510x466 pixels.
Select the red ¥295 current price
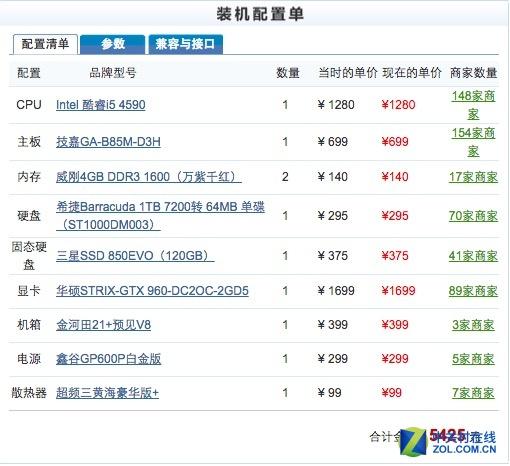[x=395, y=216]
